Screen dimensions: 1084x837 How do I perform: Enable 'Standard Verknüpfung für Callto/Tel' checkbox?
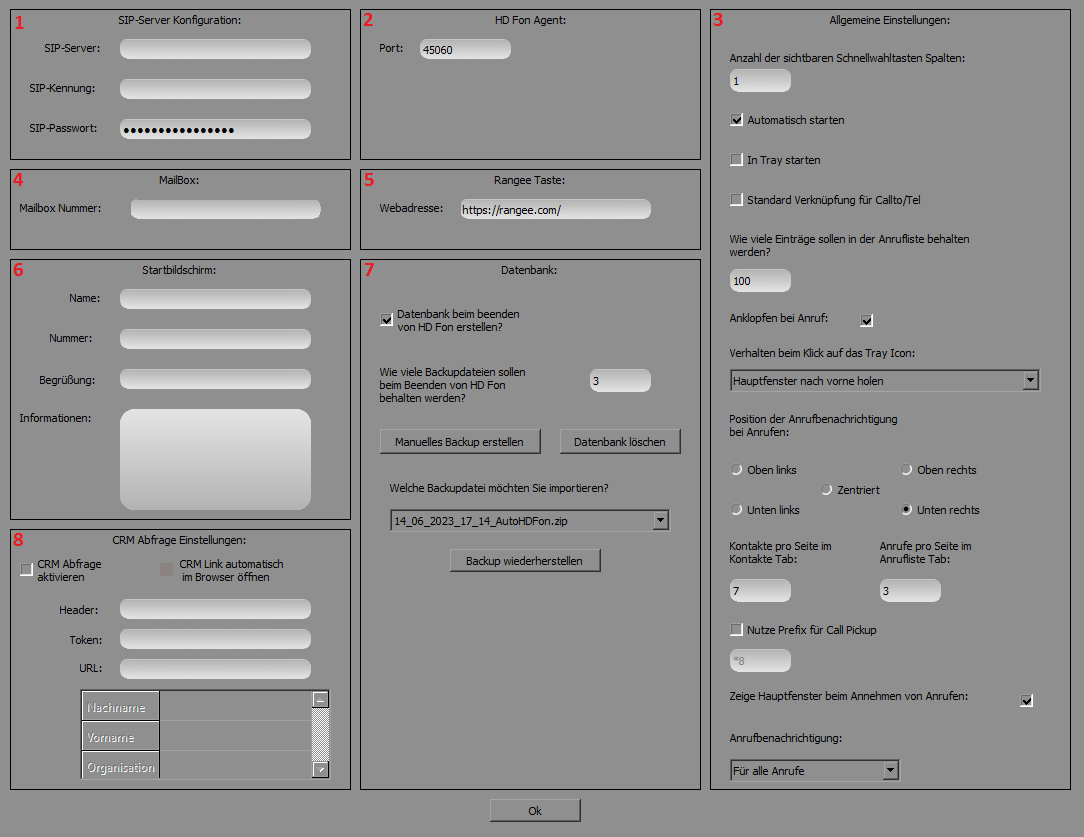[737, 200]
